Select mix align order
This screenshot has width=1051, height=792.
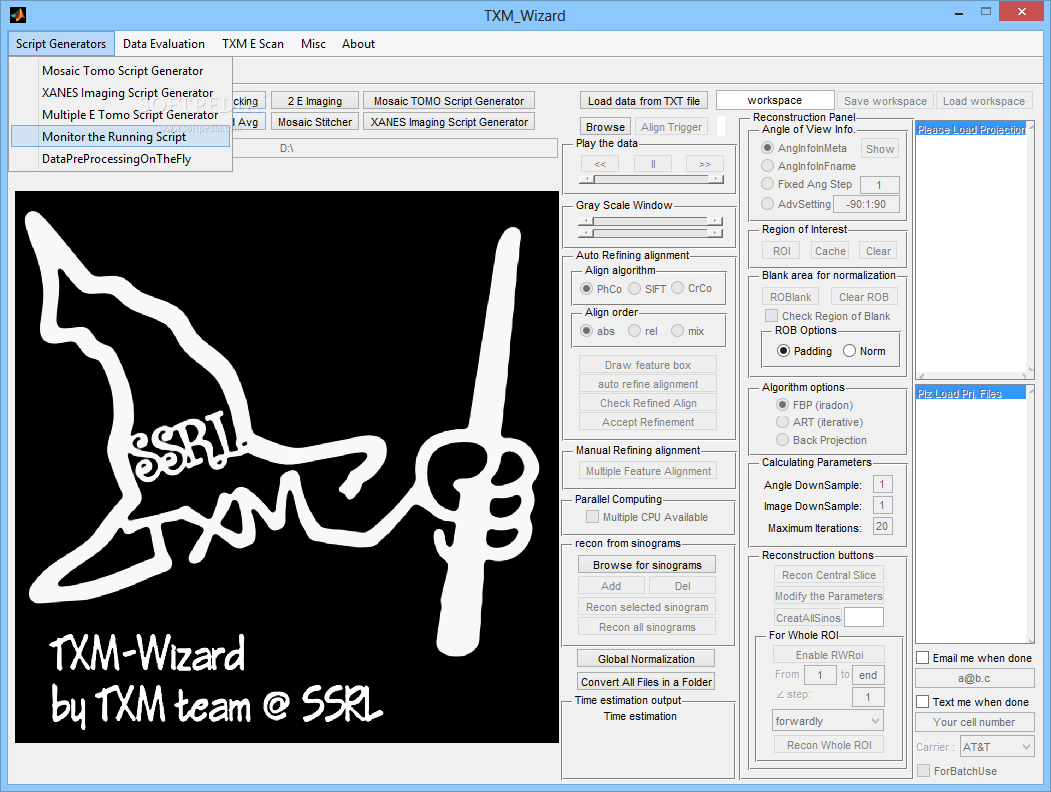[678, 331]
